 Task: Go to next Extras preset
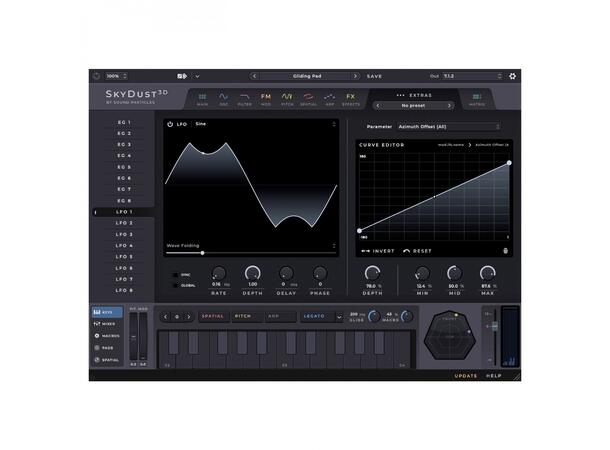(x=449, y=105)
